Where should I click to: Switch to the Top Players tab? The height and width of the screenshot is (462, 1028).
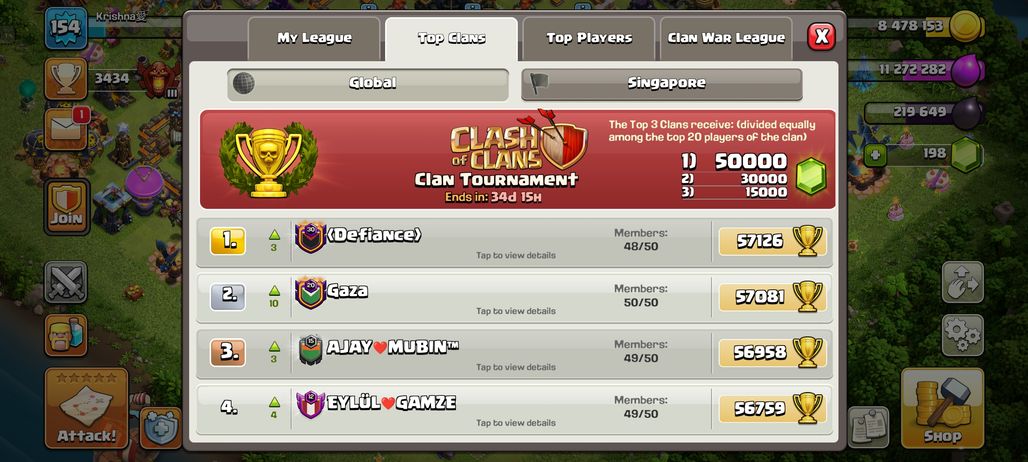click(589, 39)
